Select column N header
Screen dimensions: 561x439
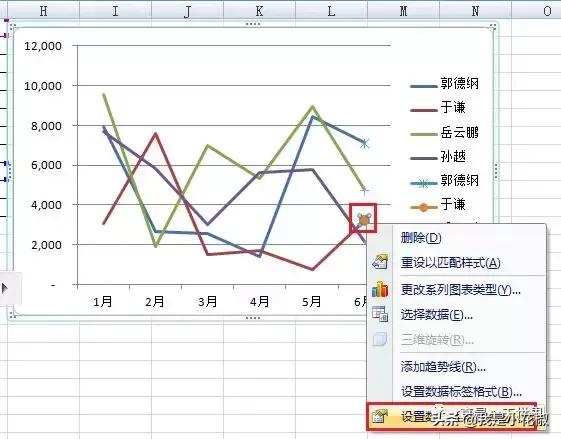[x=476, y=11]
